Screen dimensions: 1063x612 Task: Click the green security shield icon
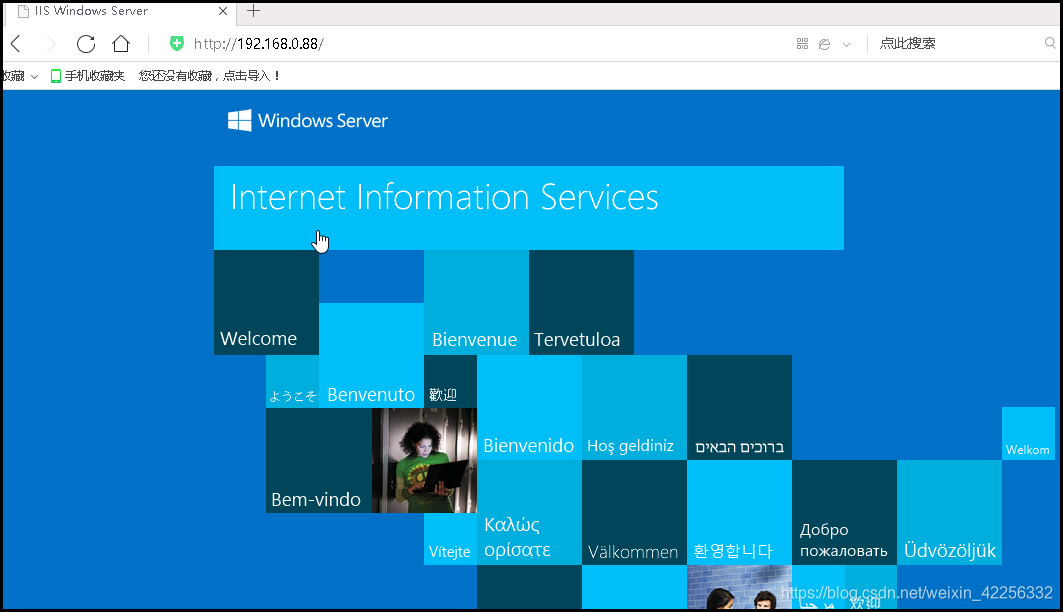coord(177,43)
